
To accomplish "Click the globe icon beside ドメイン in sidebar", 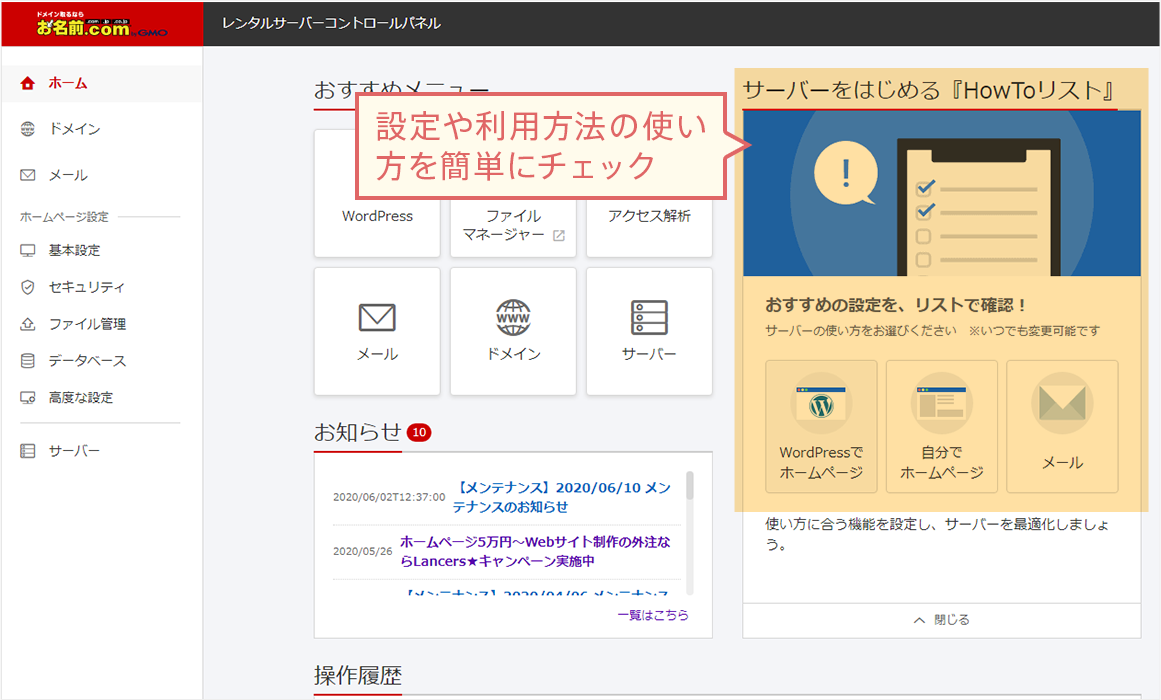I will click(27, 129).
